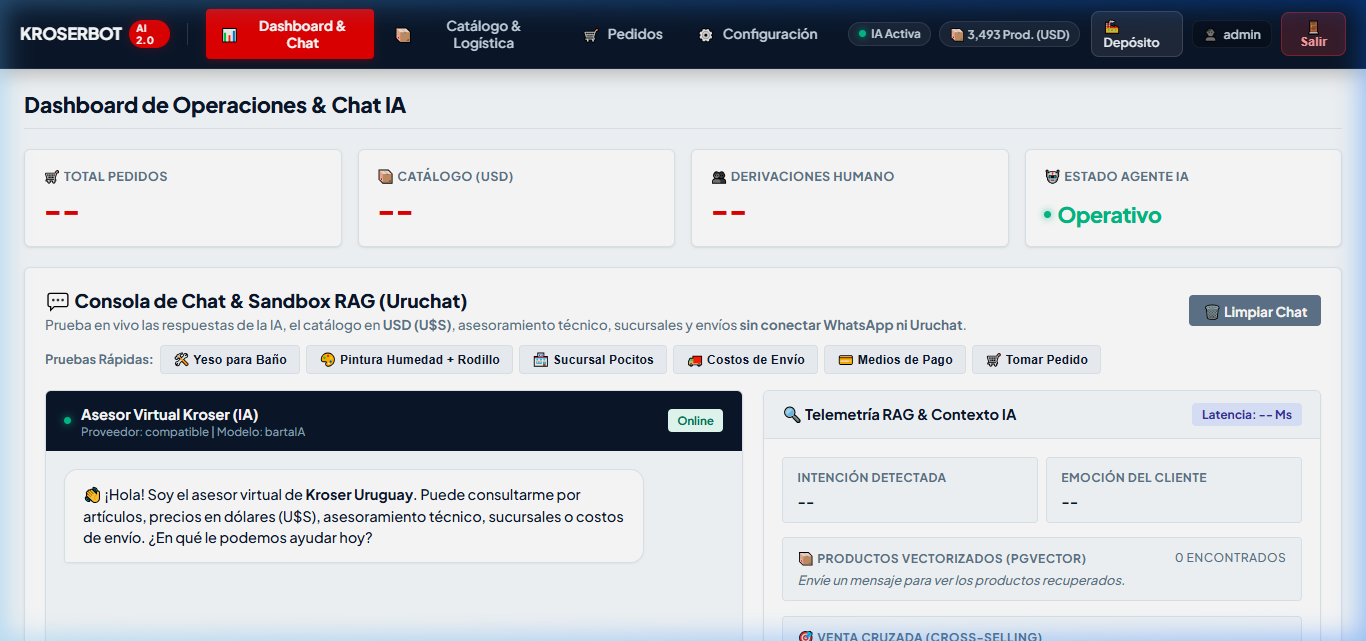Click the Intención Detectada panel
The image size is (1366, 641).
[910, 490]
